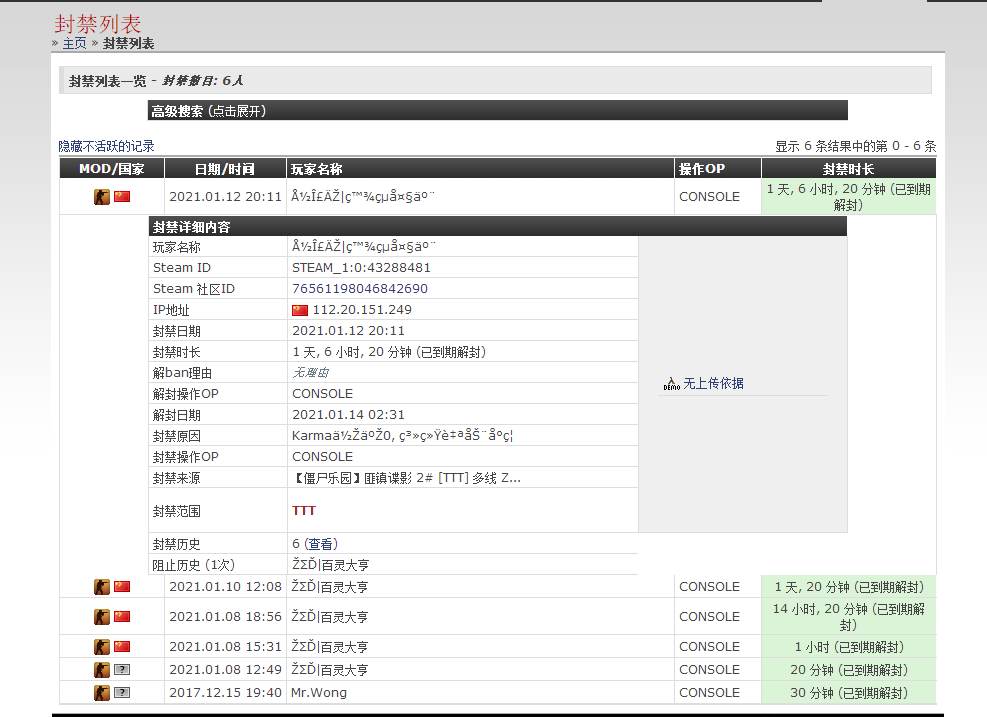Click the DEMO icon next to 无上传依据
987x717 pixels.
(x=670, y=382)
